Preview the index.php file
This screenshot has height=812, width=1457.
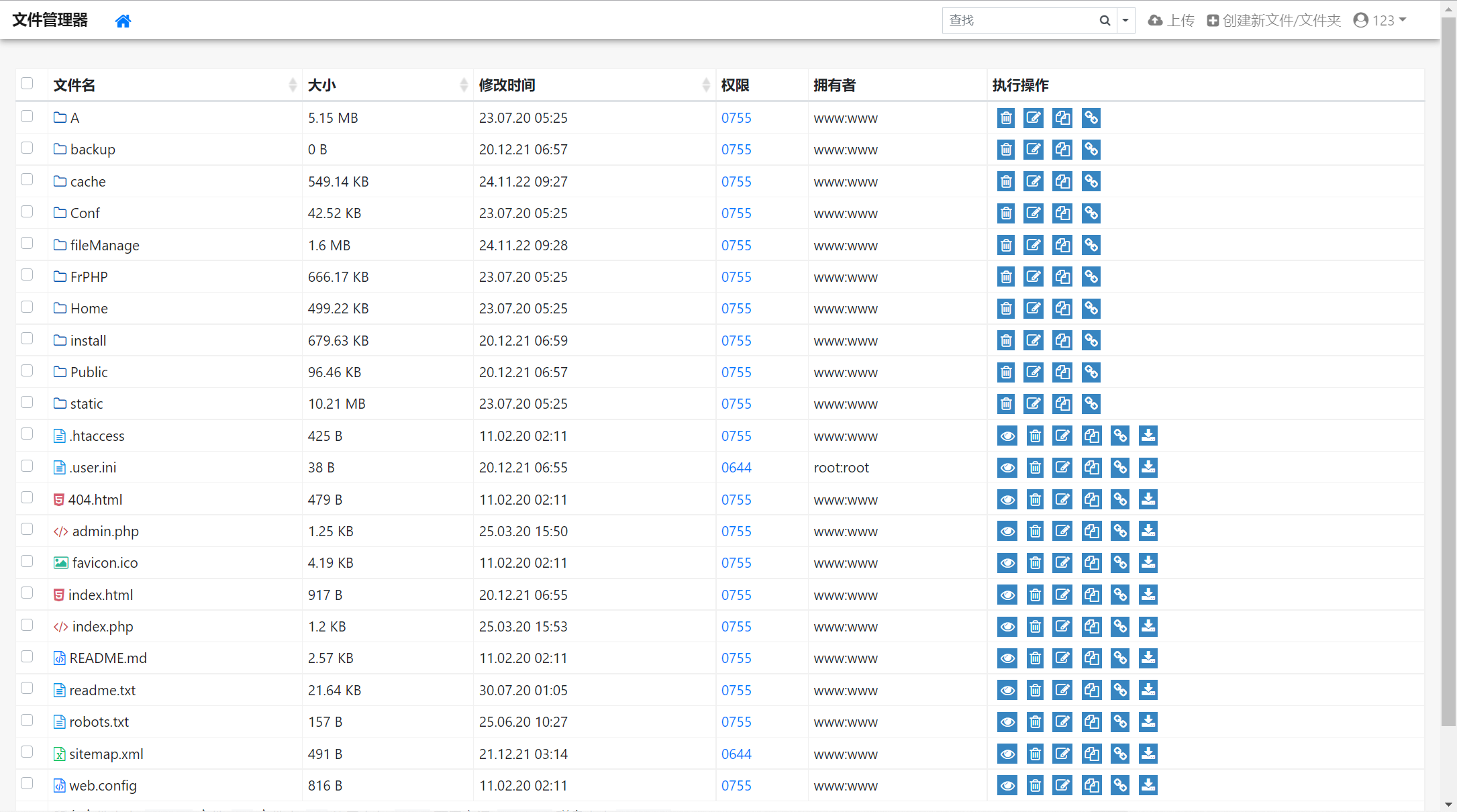pyautogui.click(x=1007, y=627)
